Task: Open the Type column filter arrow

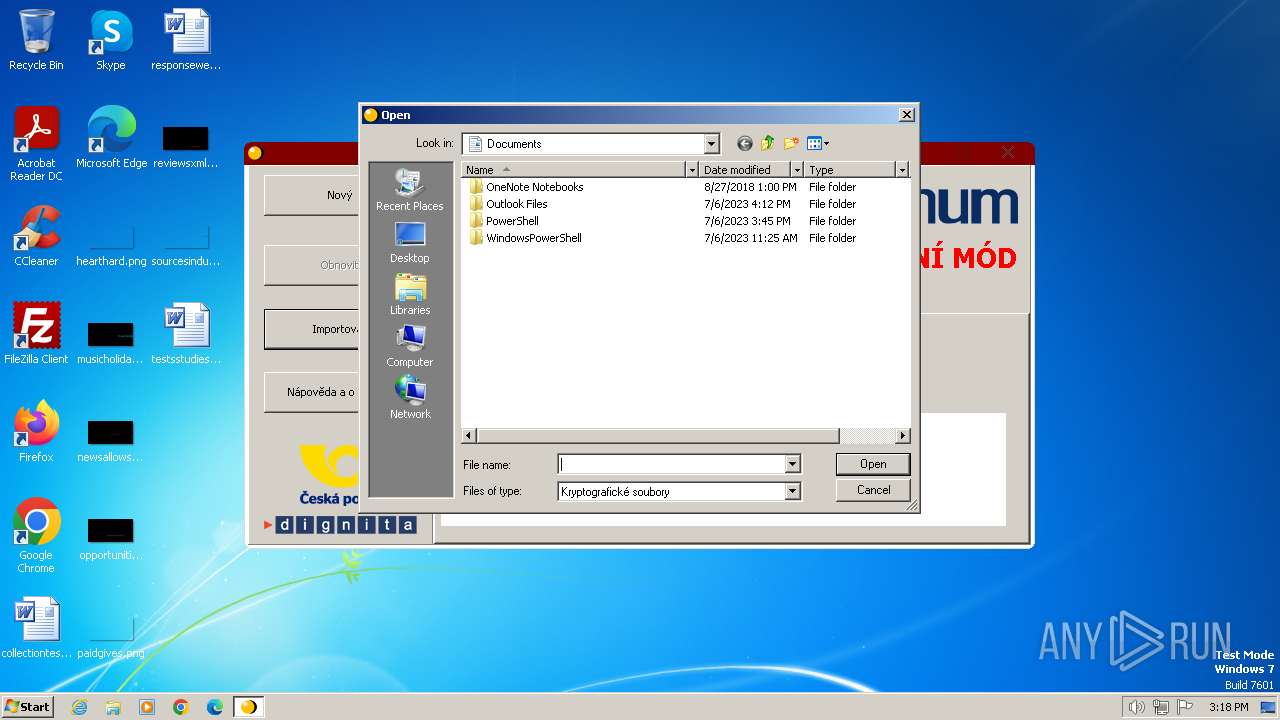Action: (902, 170)
